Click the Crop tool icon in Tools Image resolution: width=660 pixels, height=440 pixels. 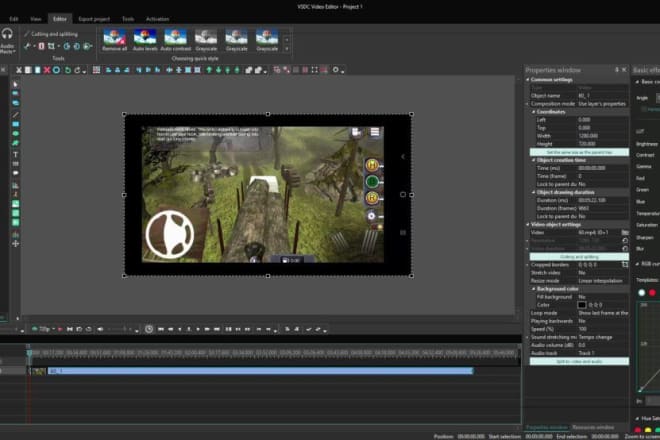click(x=51, y=46)
